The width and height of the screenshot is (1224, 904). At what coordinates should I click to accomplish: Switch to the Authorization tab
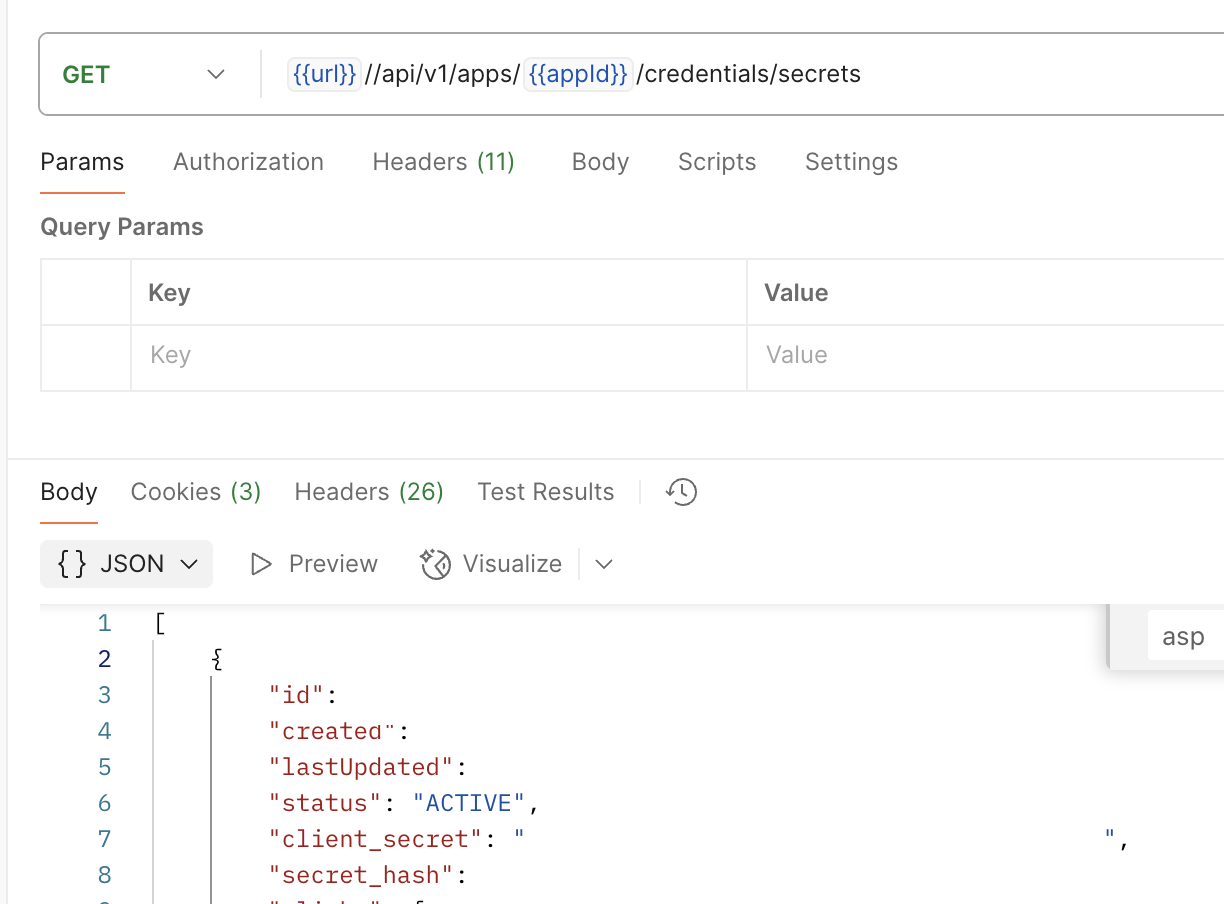coord(248,161)
